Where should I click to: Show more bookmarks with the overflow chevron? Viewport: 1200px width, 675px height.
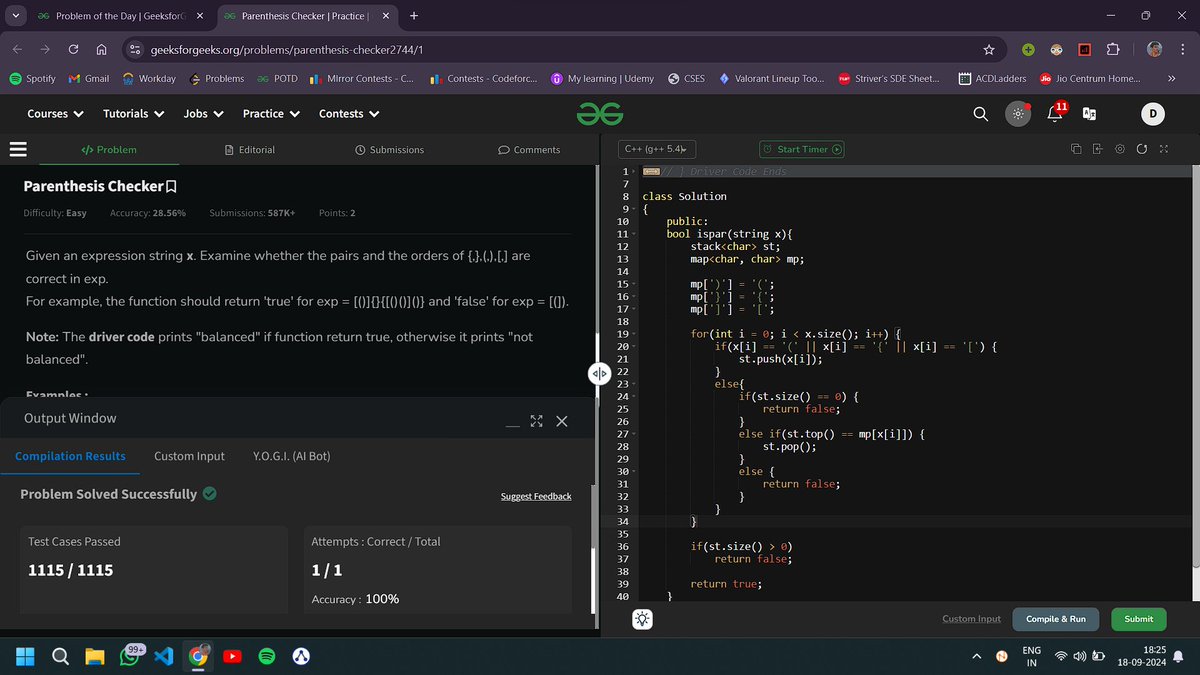[1171, 78]
